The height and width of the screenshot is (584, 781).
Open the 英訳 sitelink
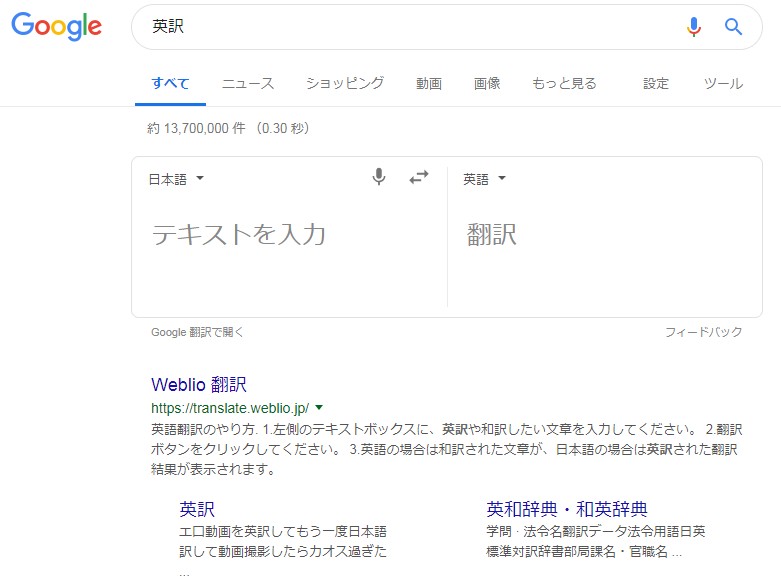197,509
